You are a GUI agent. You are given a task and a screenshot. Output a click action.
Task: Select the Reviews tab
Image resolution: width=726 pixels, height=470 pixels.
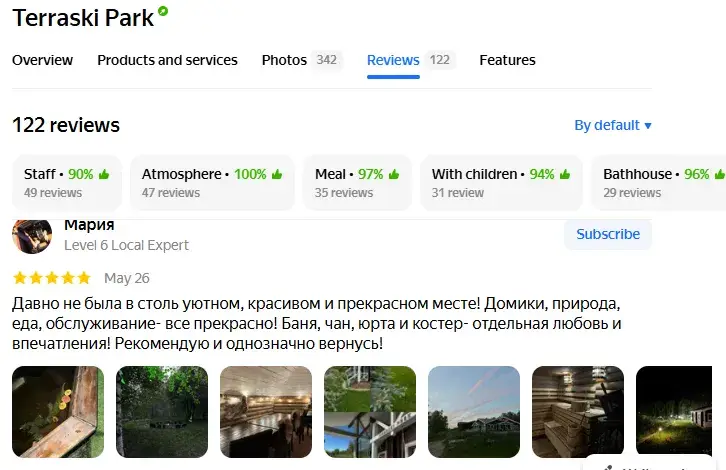point(393,60)
